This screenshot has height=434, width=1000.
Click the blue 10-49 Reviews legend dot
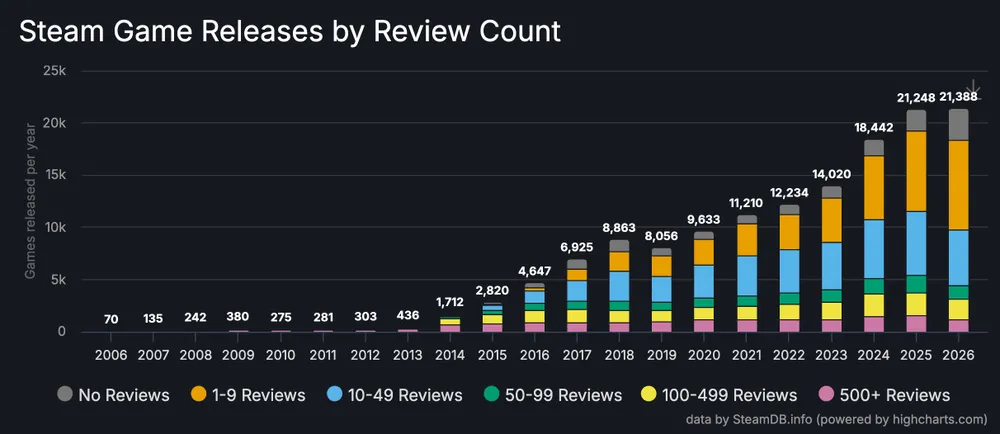point(335,394)
